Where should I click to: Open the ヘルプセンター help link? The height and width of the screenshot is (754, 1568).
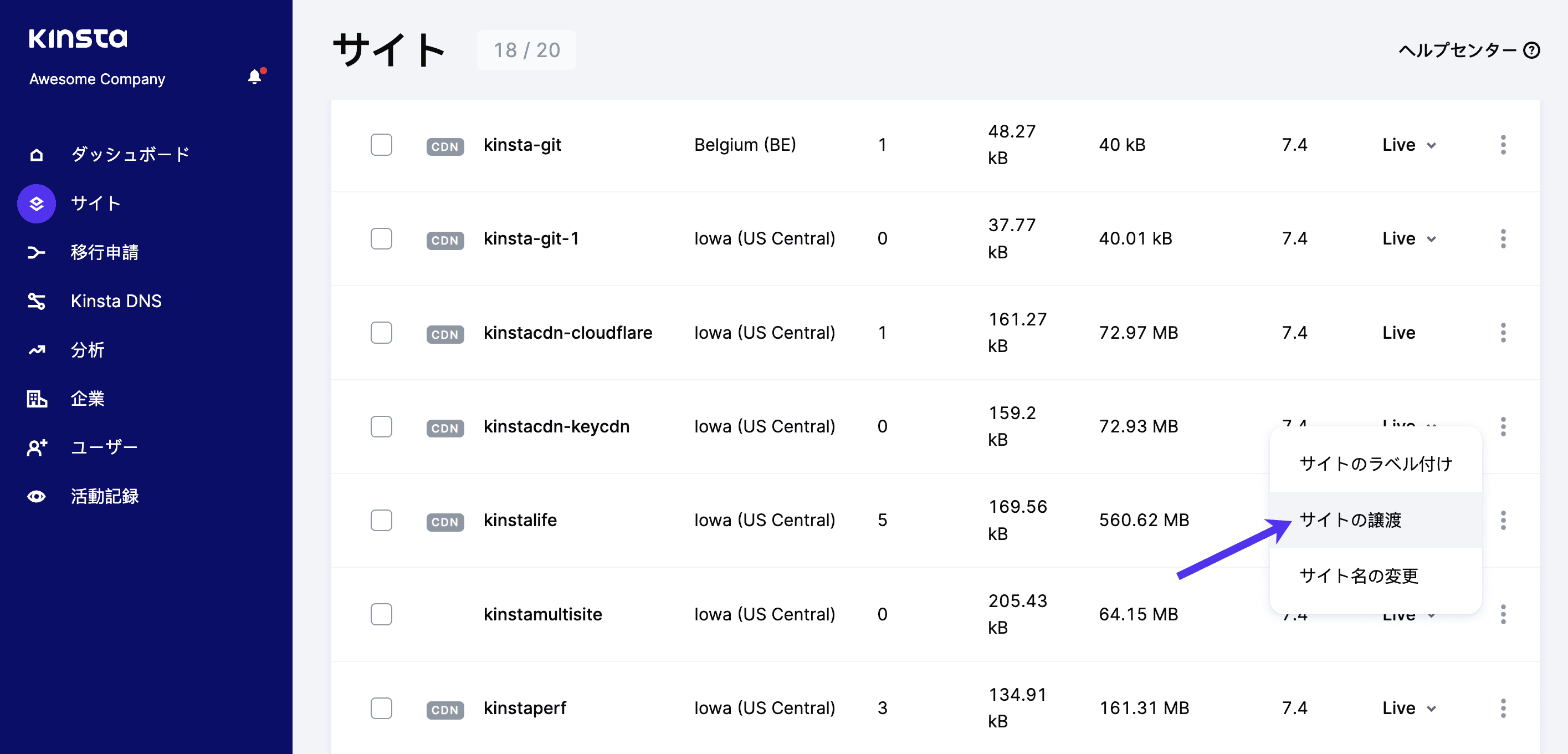point(1468,50)
